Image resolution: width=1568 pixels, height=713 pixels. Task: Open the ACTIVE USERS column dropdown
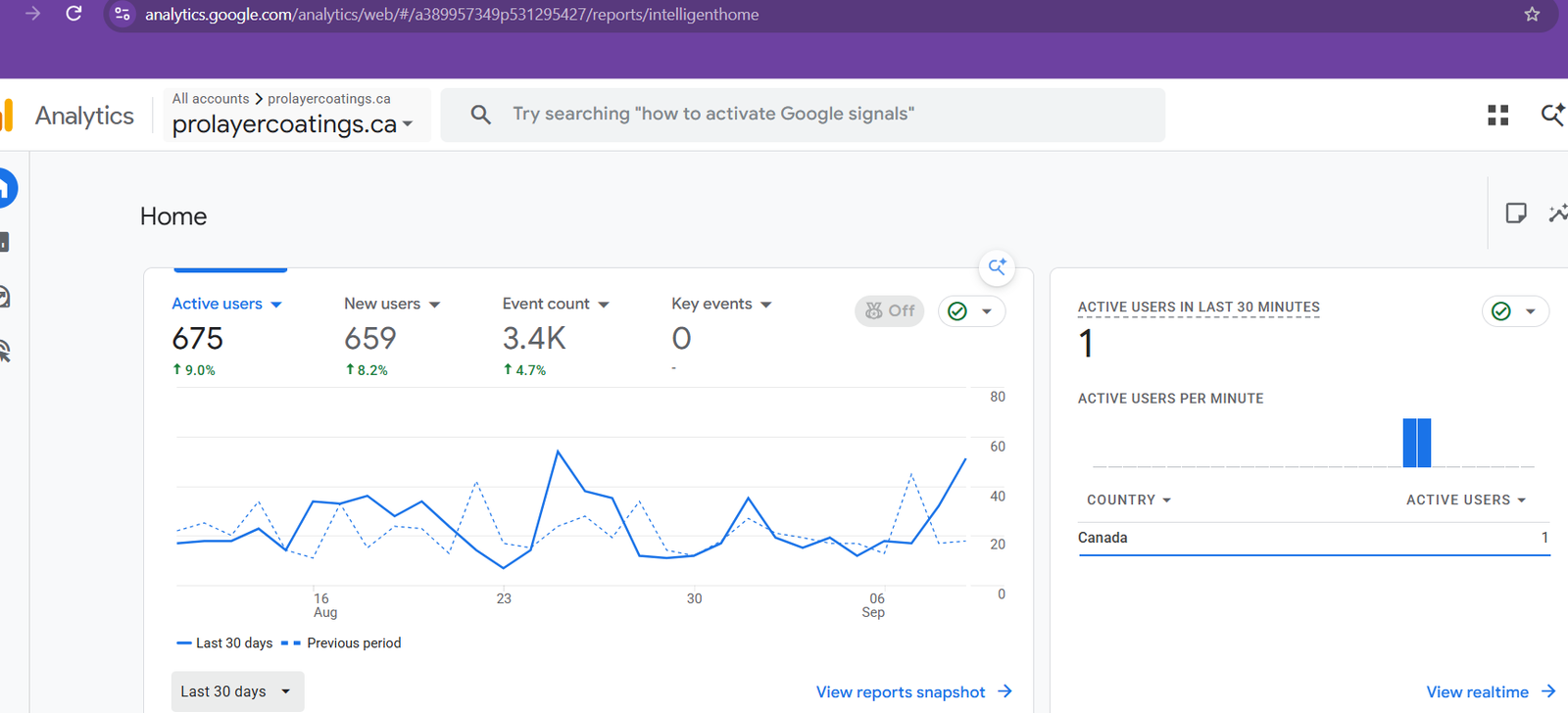click(x=1466, y=499)
